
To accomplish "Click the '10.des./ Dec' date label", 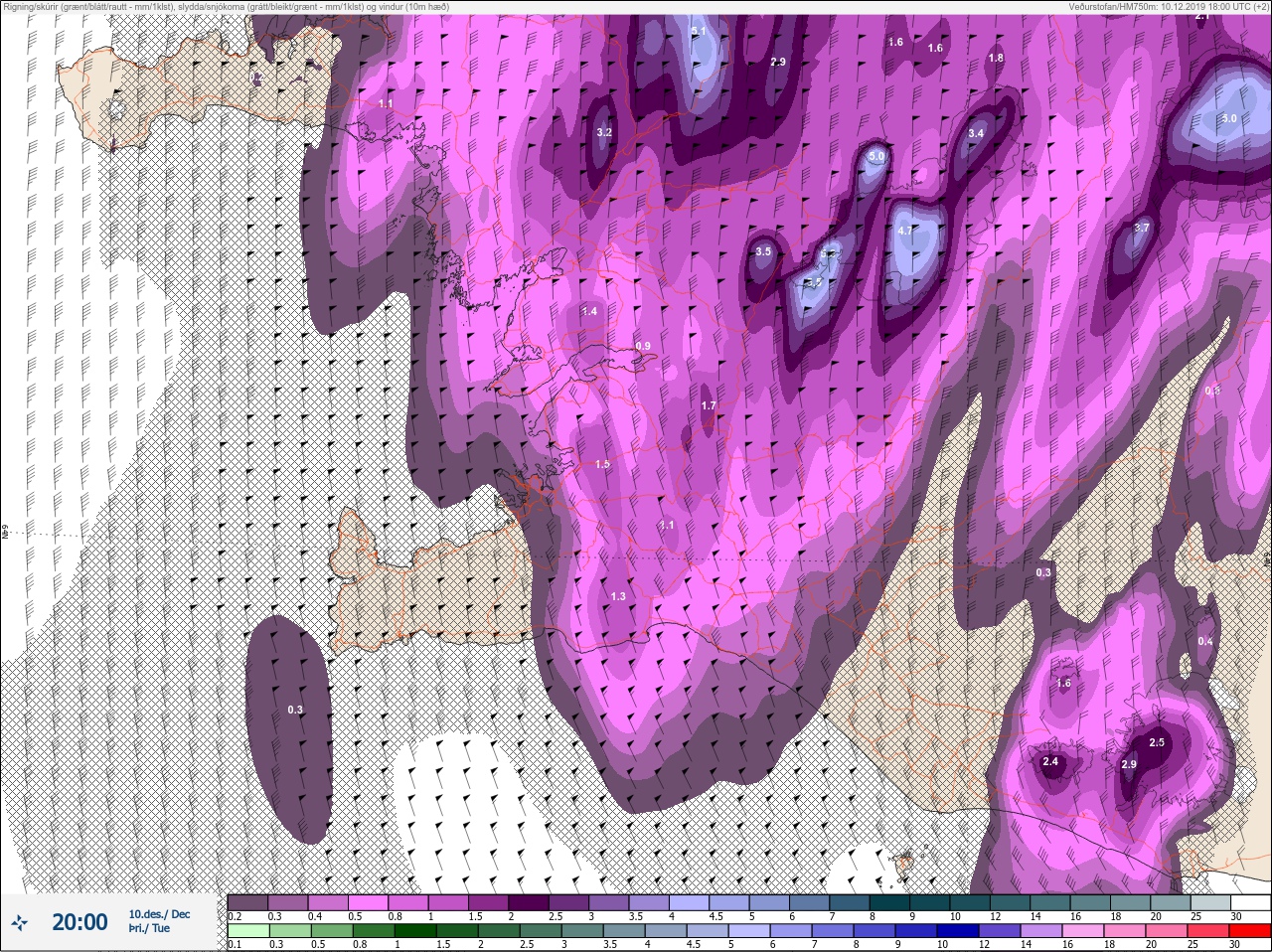I will 159,914.
